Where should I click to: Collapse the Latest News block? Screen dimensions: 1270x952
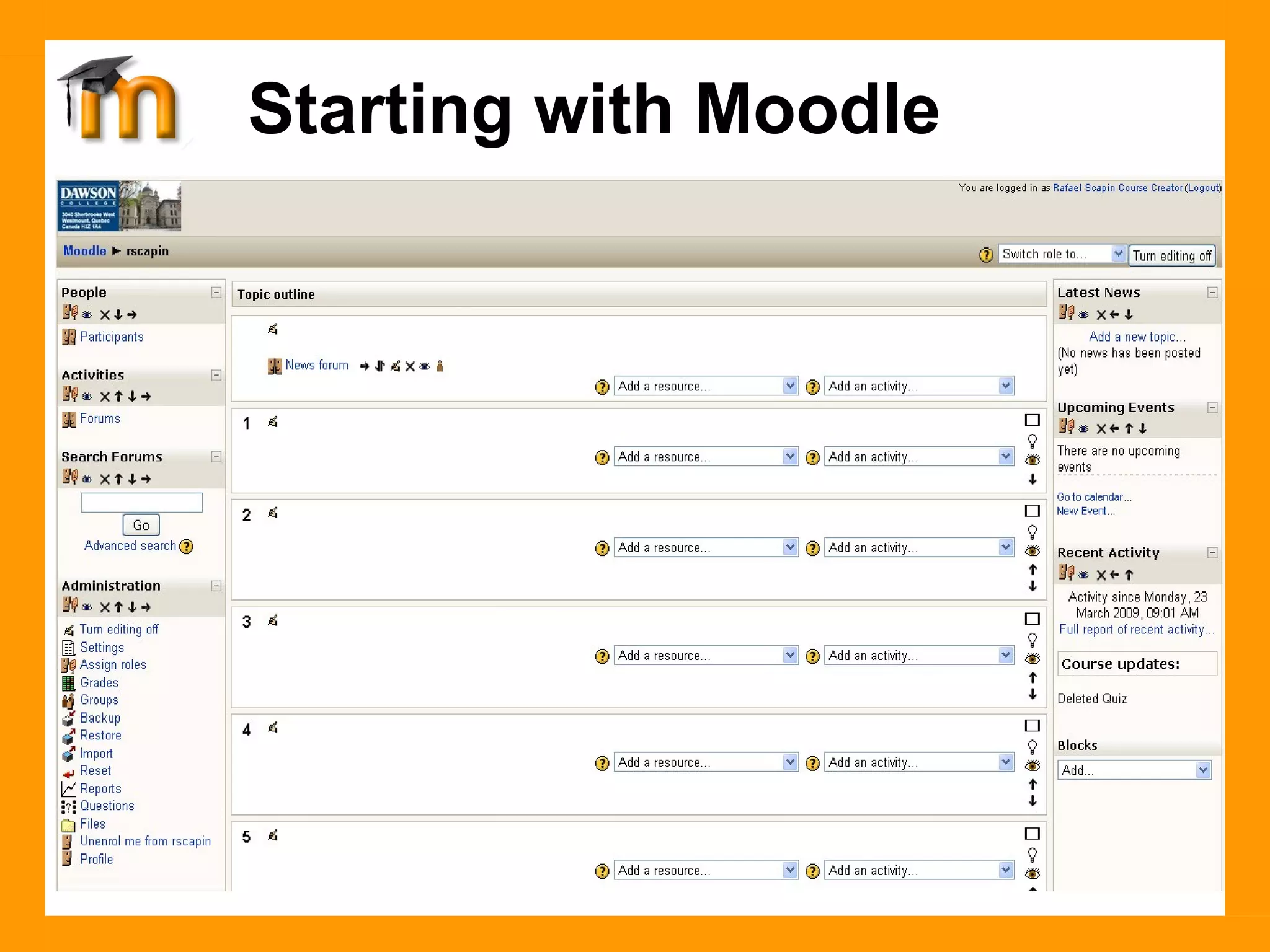point(1212,293)
